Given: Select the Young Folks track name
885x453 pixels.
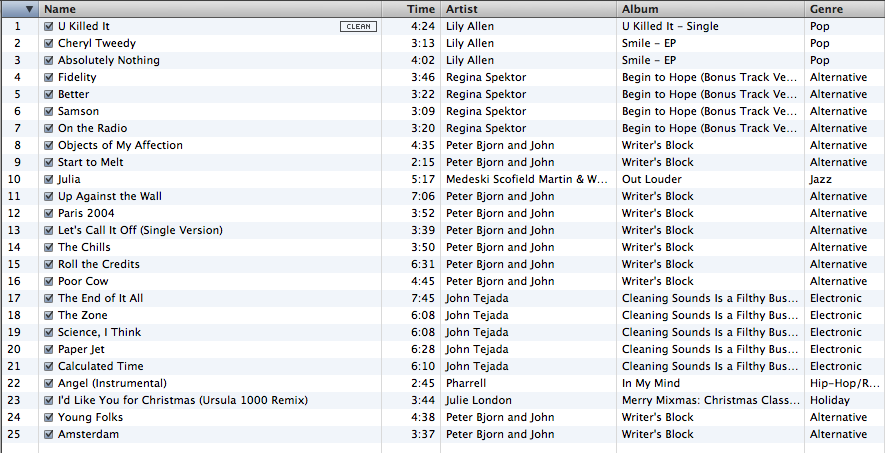Looking at the screenshot, I should pos(90,417).
